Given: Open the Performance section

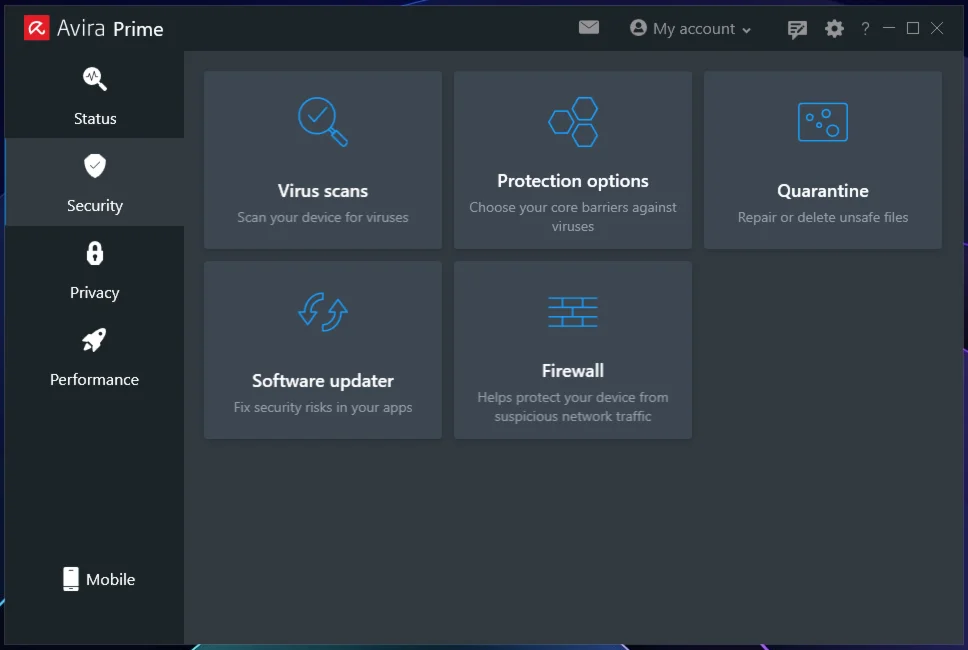Looking at the screenshot, I should coord(95,357).
